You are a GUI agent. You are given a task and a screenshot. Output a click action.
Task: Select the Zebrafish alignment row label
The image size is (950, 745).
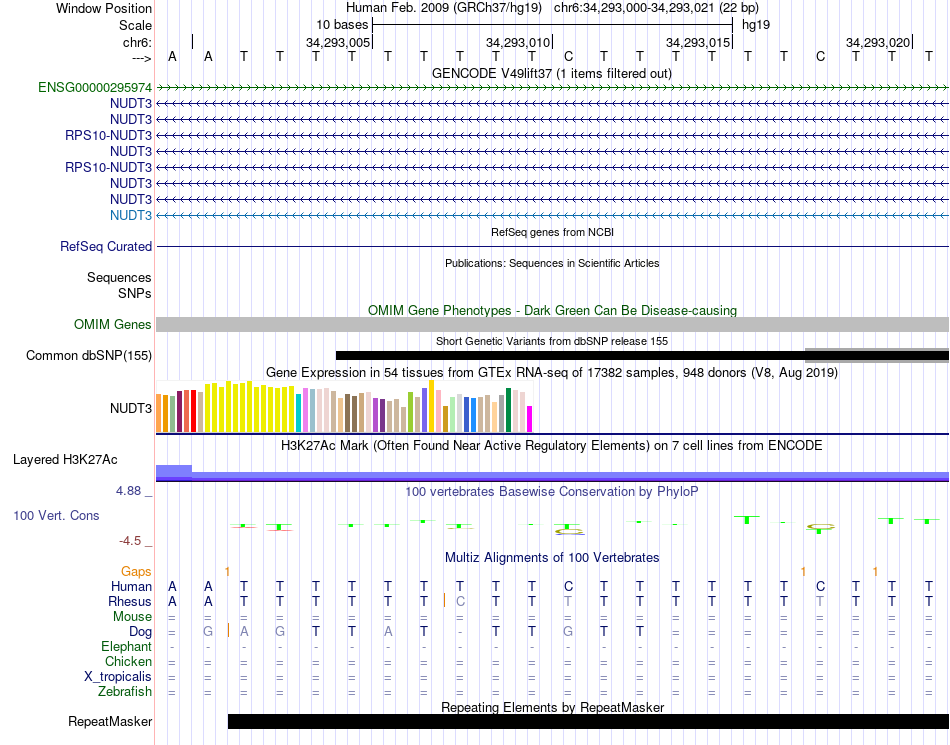point(125,691)
